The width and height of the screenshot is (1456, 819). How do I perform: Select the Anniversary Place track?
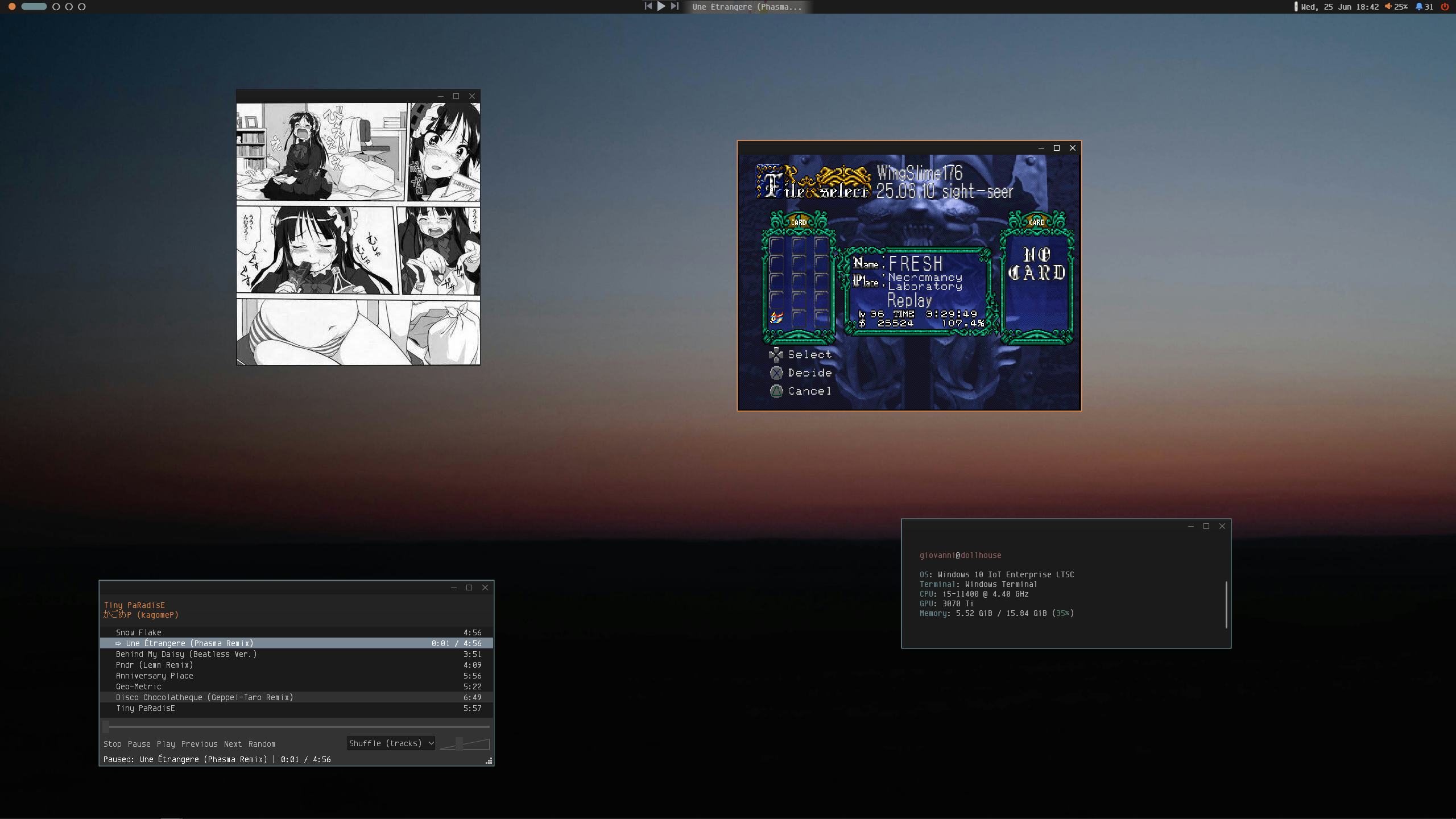pyautogui.click(x=296, y=676)
